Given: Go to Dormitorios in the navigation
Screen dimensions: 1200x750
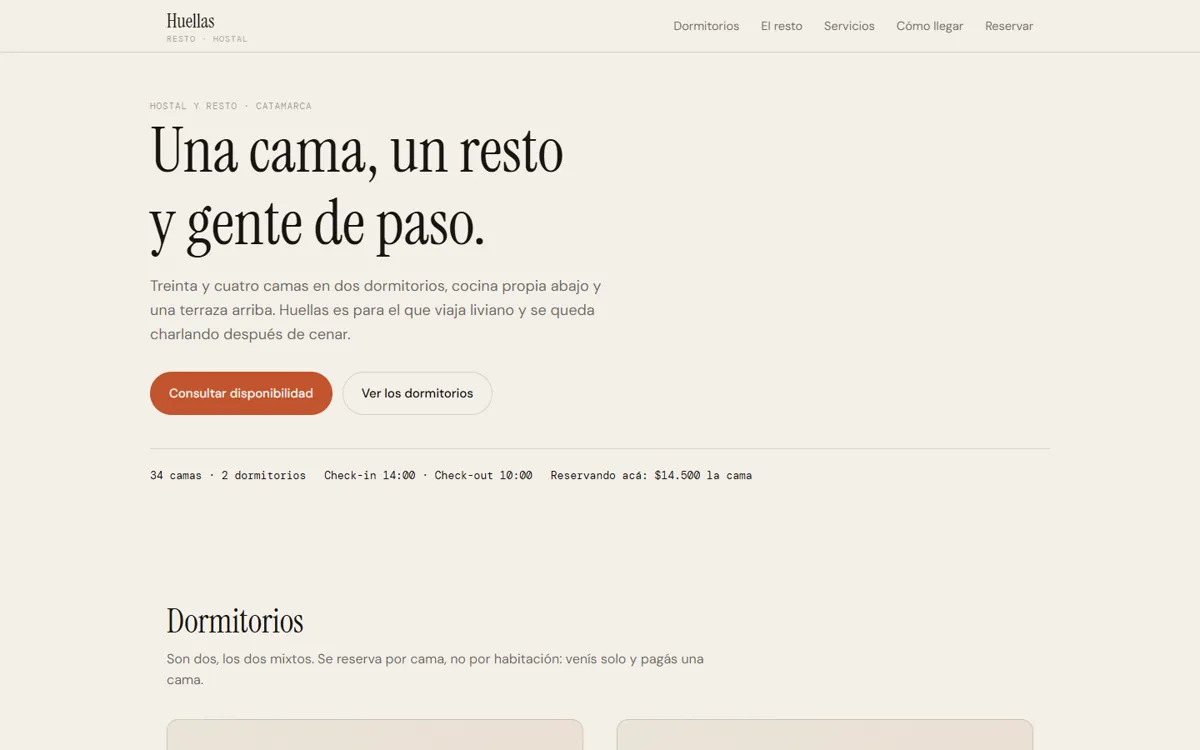Looking at the screenshot, I should (706, 26).
